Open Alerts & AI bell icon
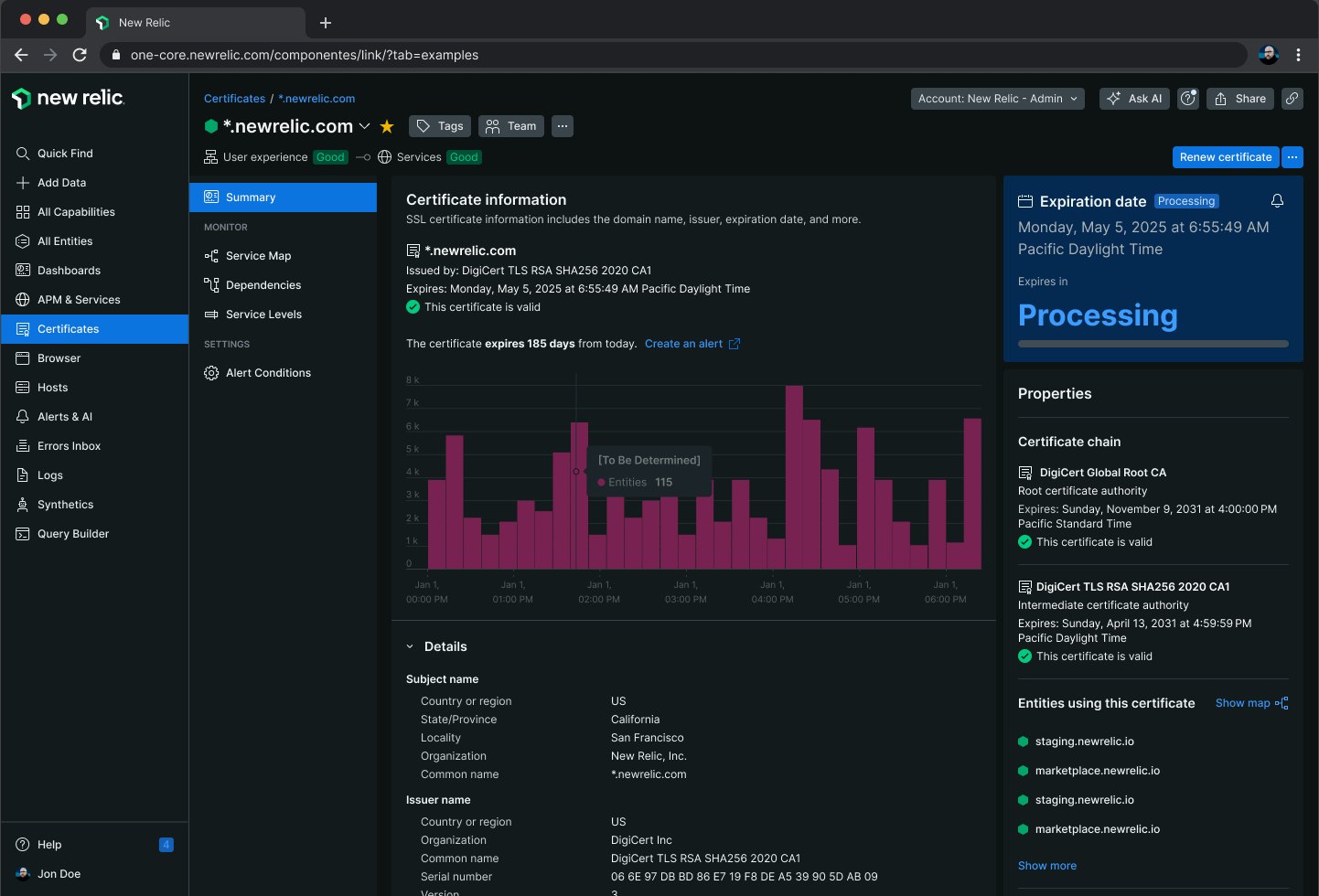The width and height of the screenshot is (1319, 896). point(23,417)
